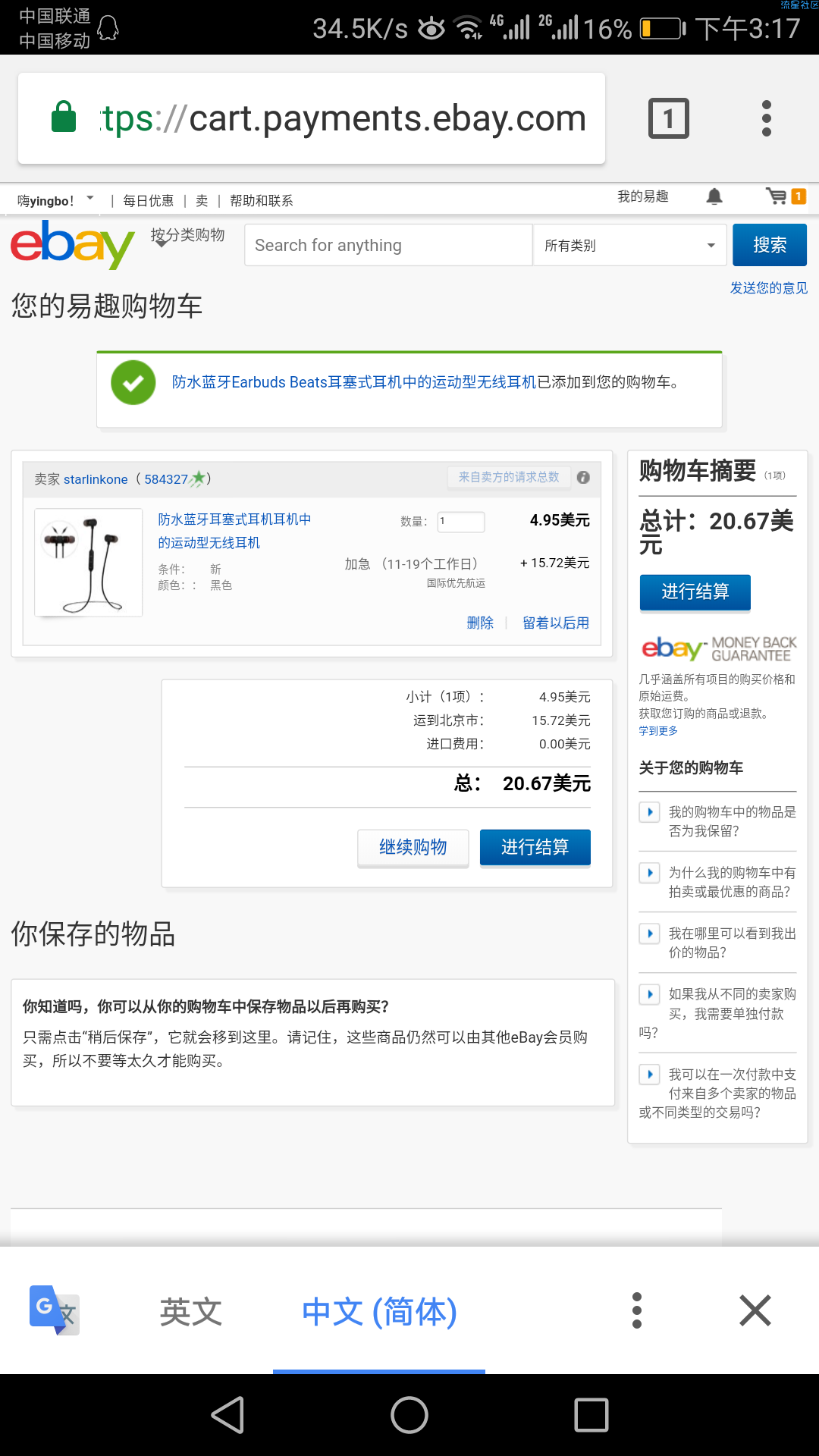
Task: Open translate bar more options menu
Action: tap(637, 1310)
